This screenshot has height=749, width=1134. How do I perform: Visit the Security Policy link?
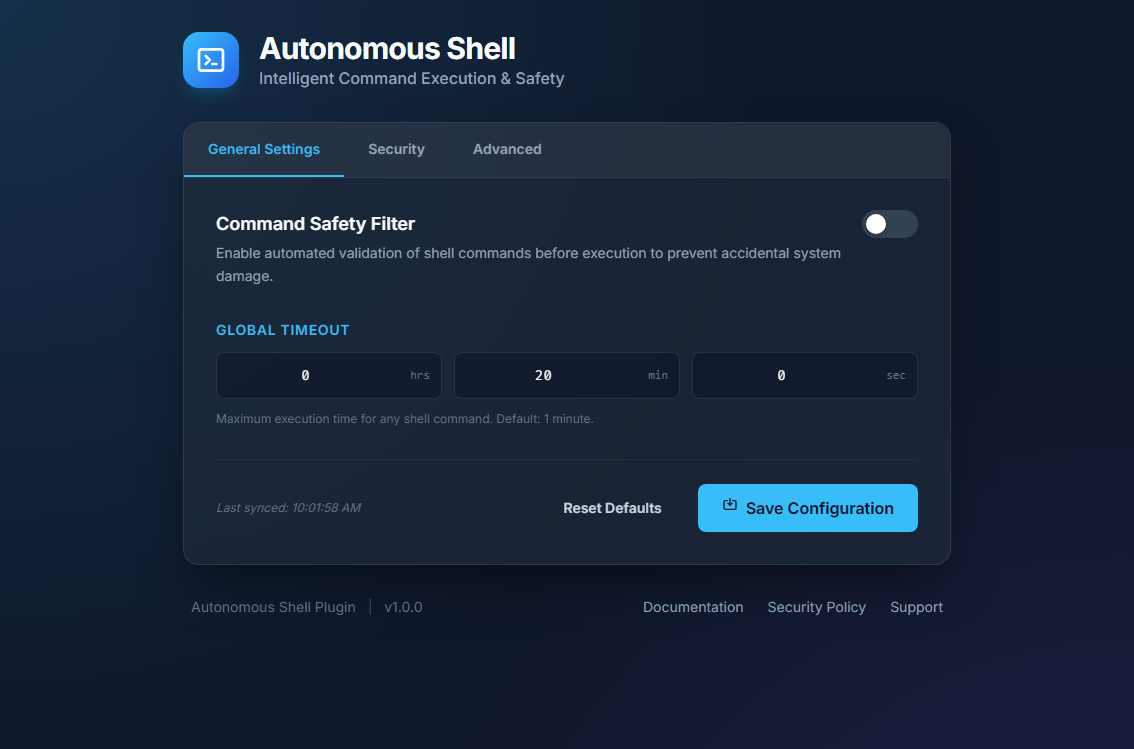click(x=816, y=607)
